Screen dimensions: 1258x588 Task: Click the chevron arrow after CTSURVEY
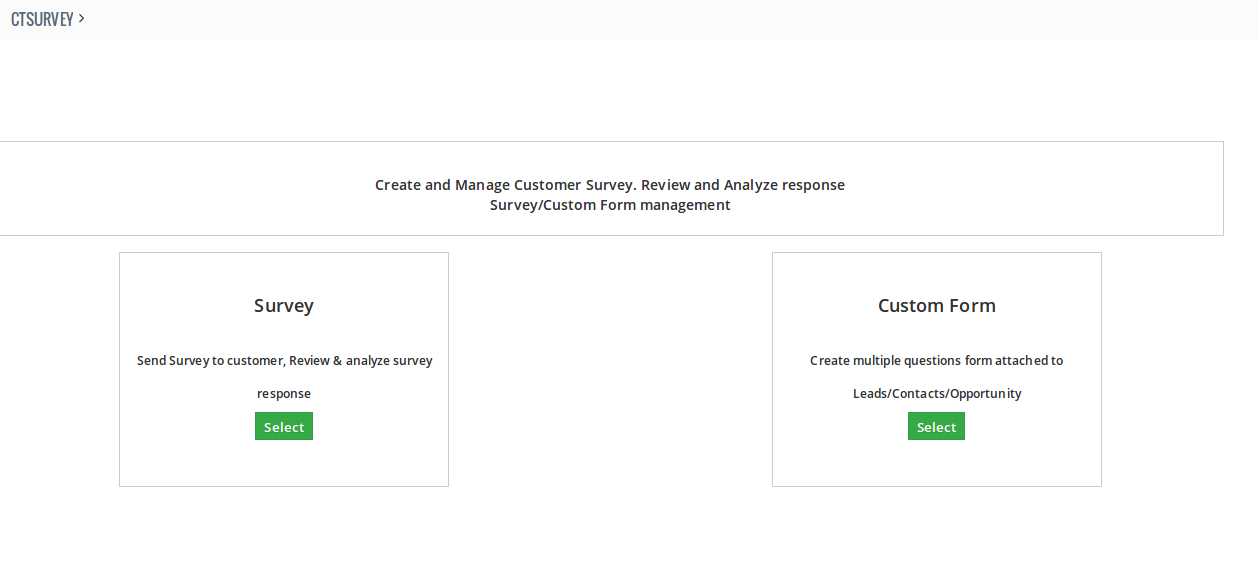coord(81,18)
